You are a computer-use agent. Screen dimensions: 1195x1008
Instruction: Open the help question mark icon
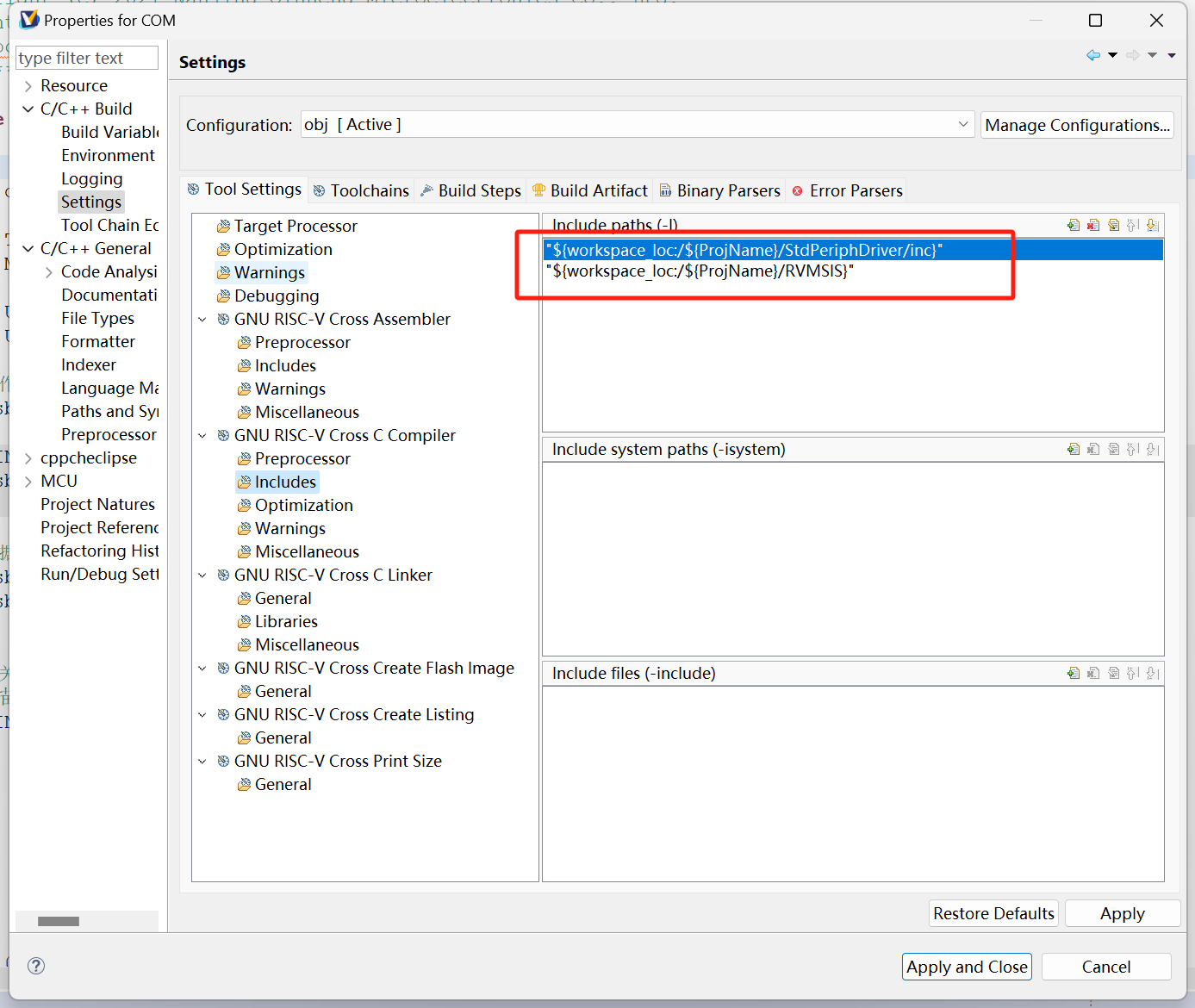click(36, 966)
